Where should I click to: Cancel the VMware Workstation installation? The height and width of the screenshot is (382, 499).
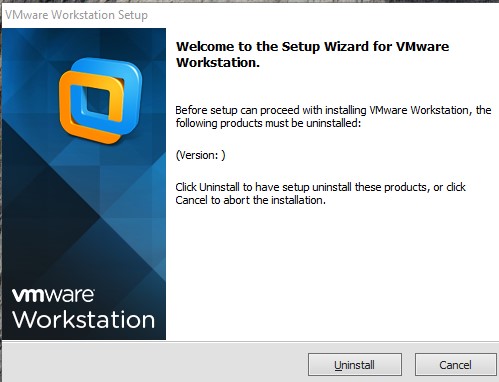pyautogui.click(x=455, y=365)
